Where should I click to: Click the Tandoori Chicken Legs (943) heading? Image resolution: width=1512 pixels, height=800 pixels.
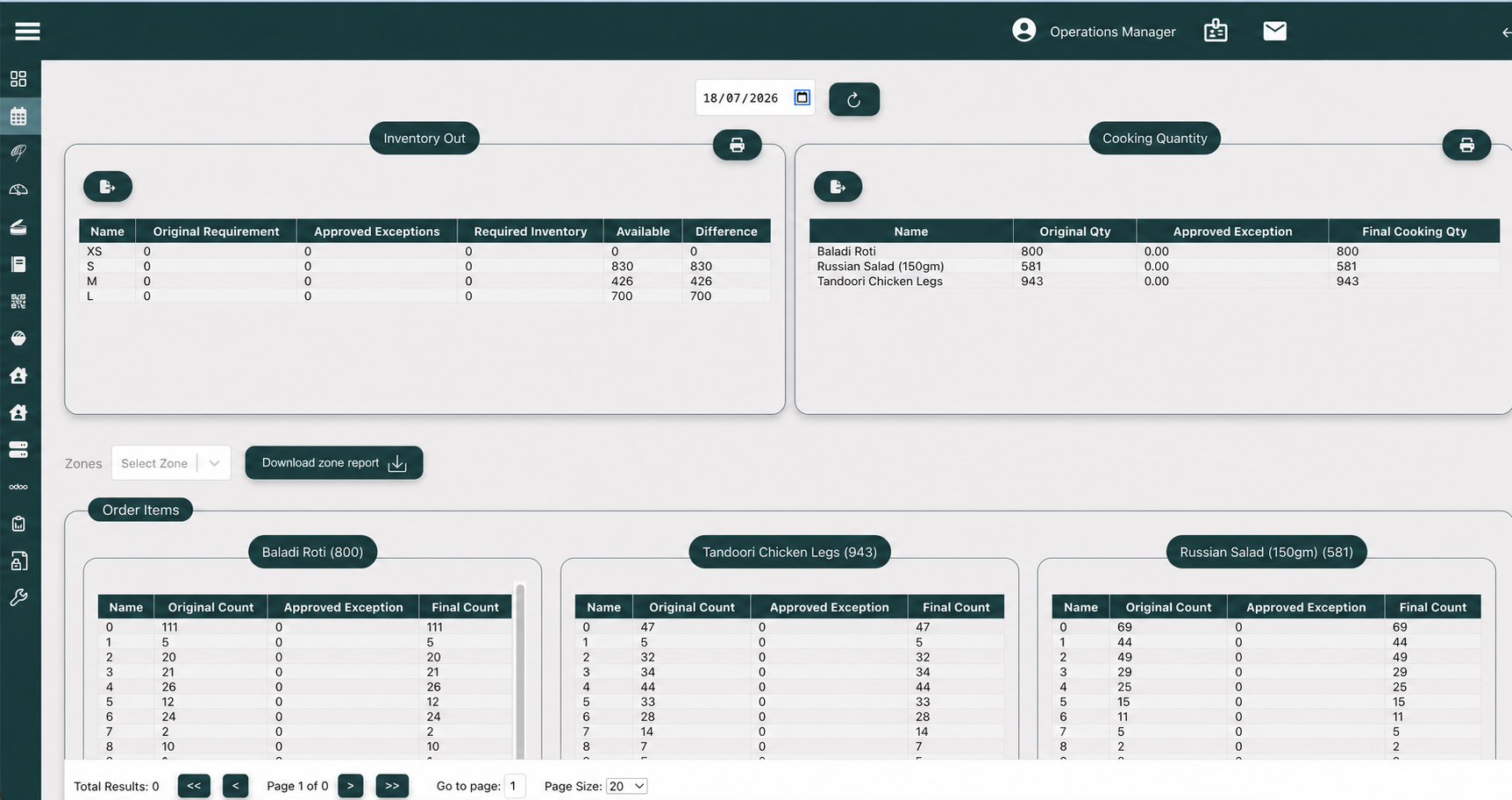tap(789, 552)
